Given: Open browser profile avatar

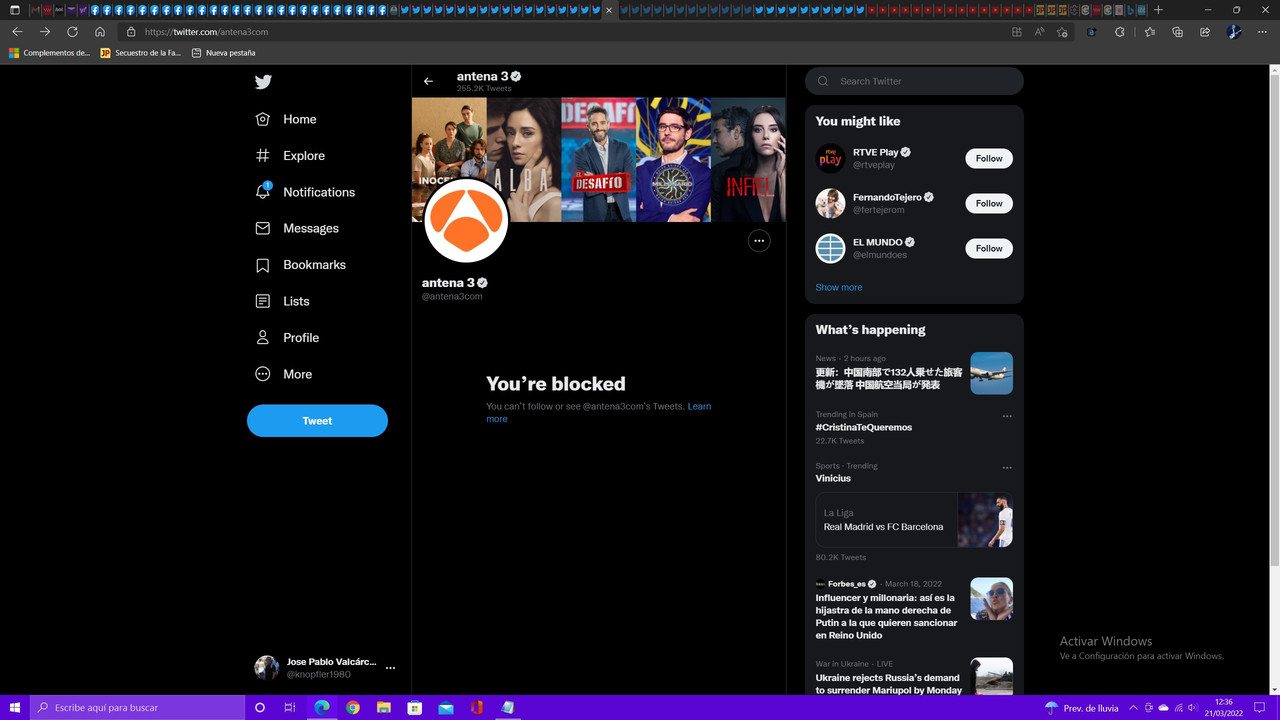Looking at the screenshot, I should (1233, 32).
